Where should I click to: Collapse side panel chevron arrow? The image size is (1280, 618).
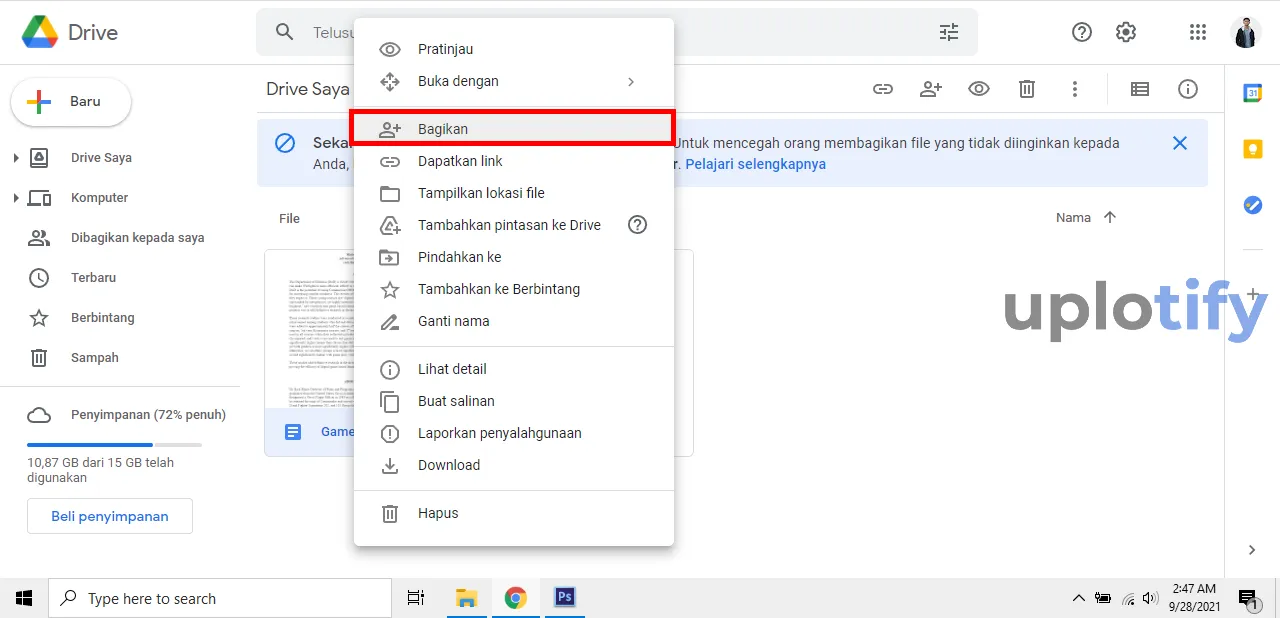coord(1252,550)
